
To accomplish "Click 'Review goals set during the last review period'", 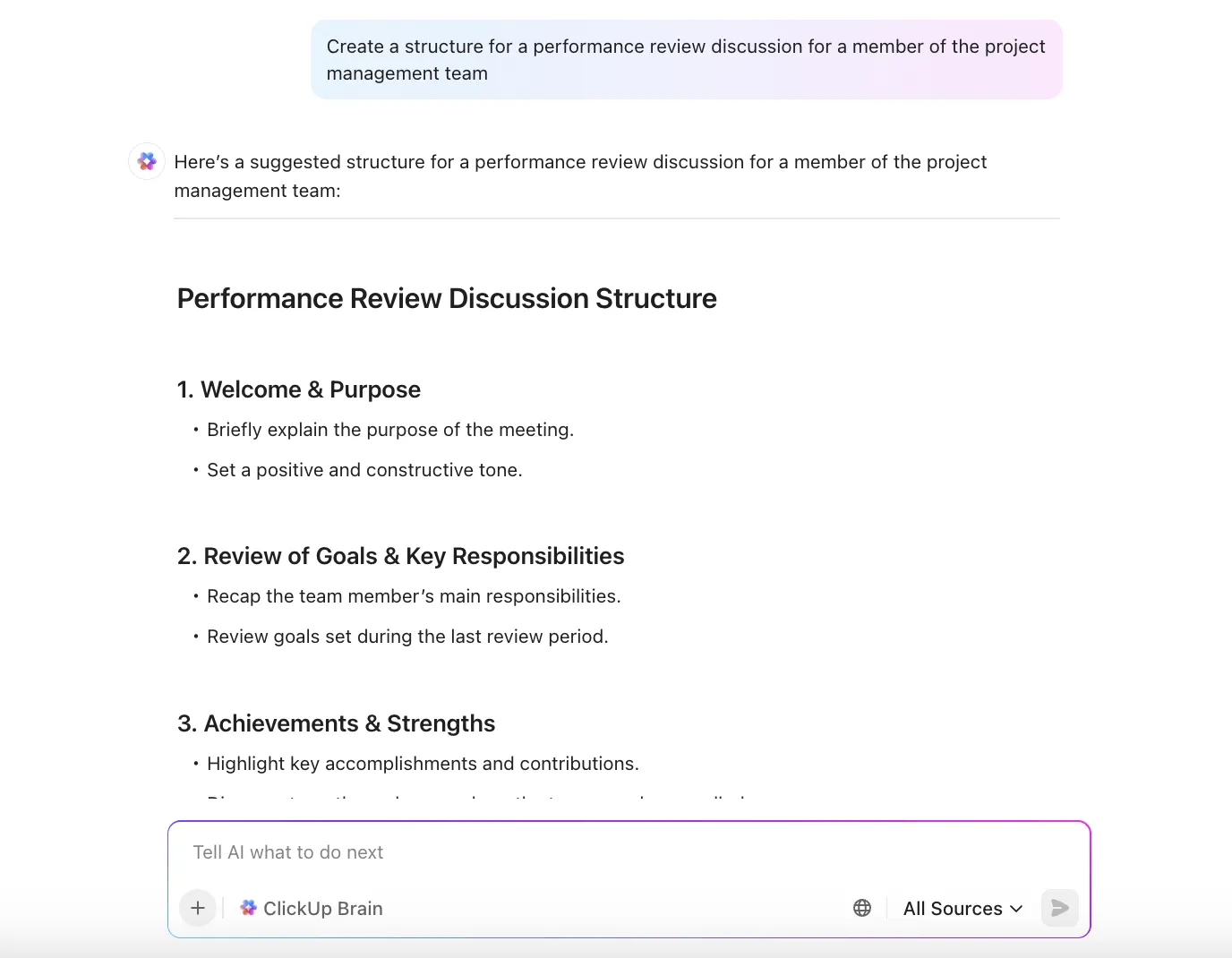I will pos(407,637).
